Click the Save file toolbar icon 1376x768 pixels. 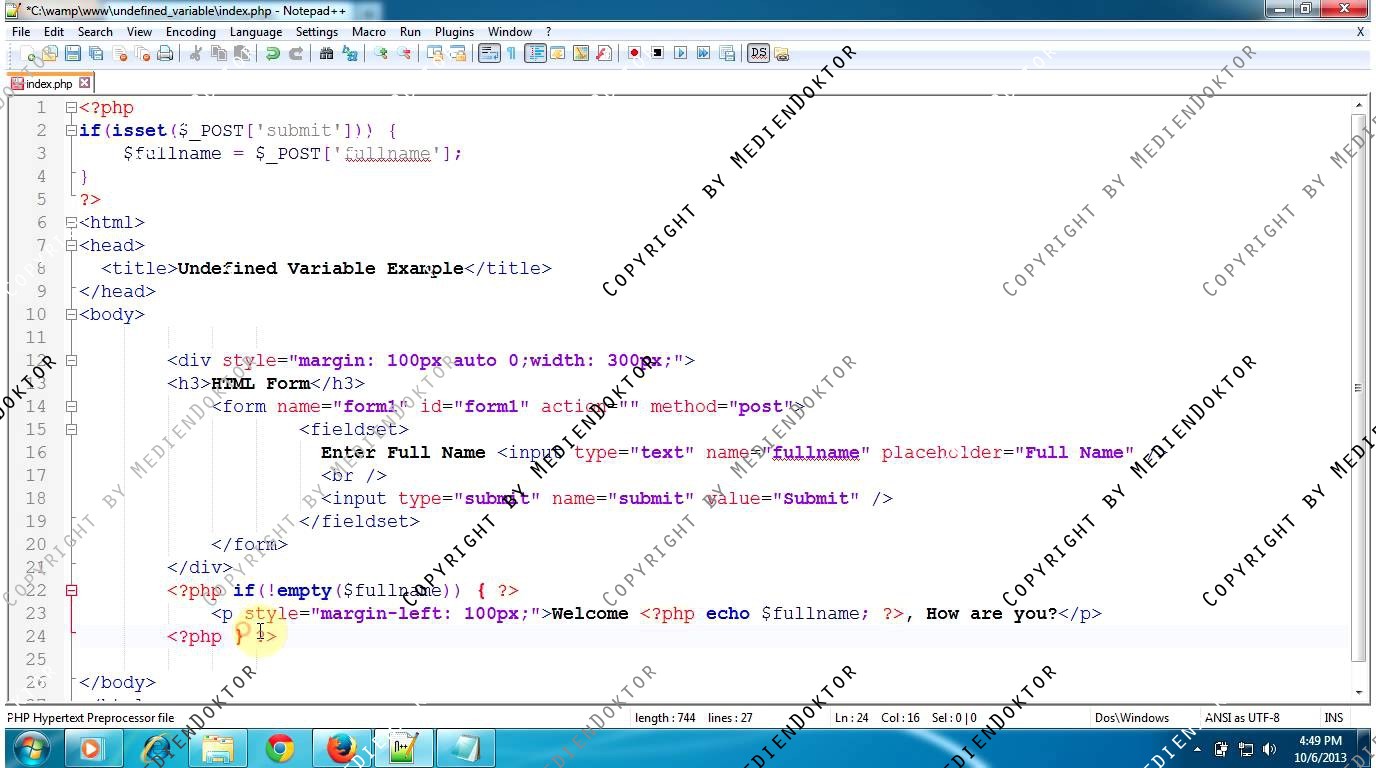73,54
